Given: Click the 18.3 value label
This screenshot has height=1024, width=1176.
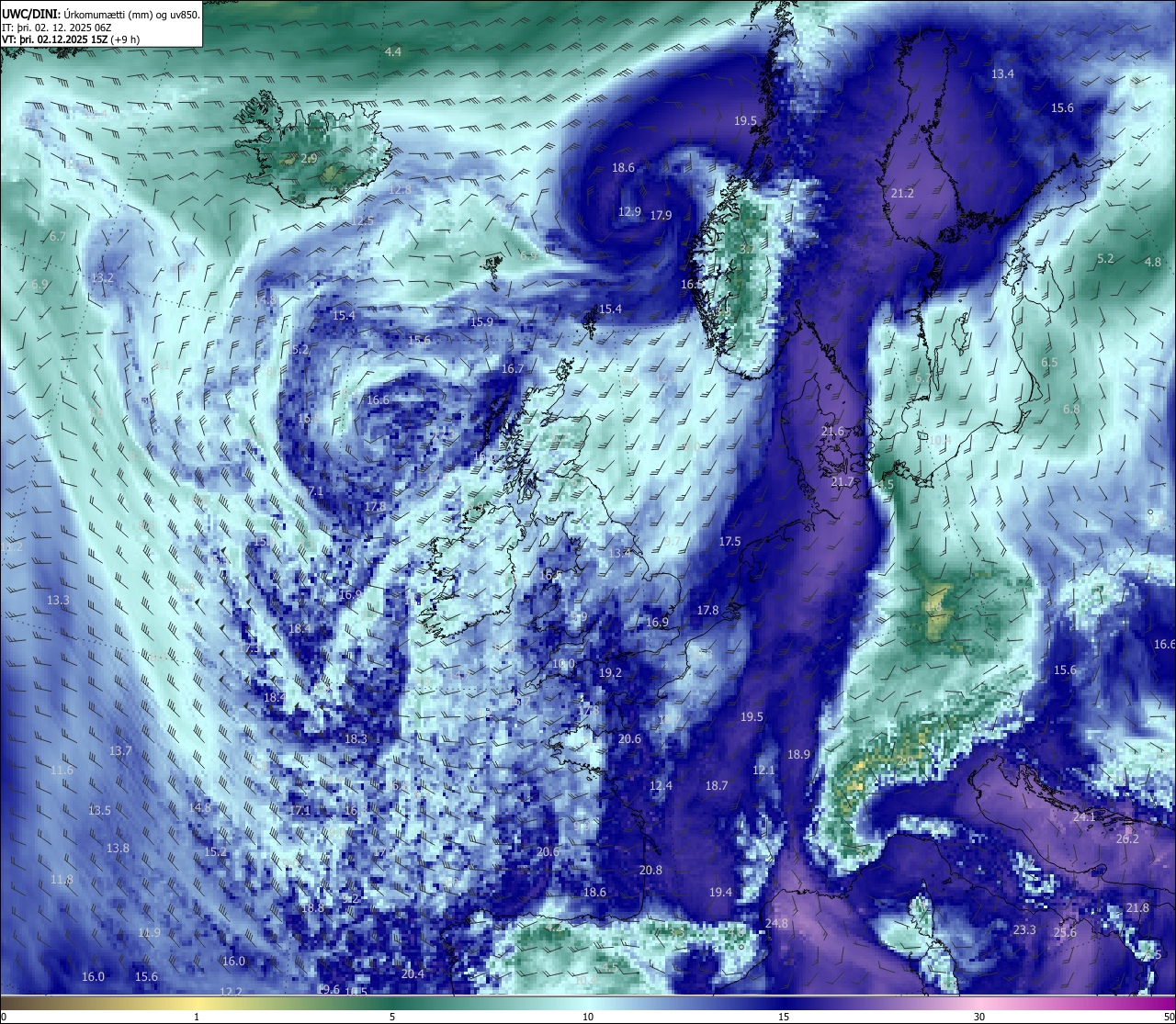Looking at the screenshot, I should (356, 739).
